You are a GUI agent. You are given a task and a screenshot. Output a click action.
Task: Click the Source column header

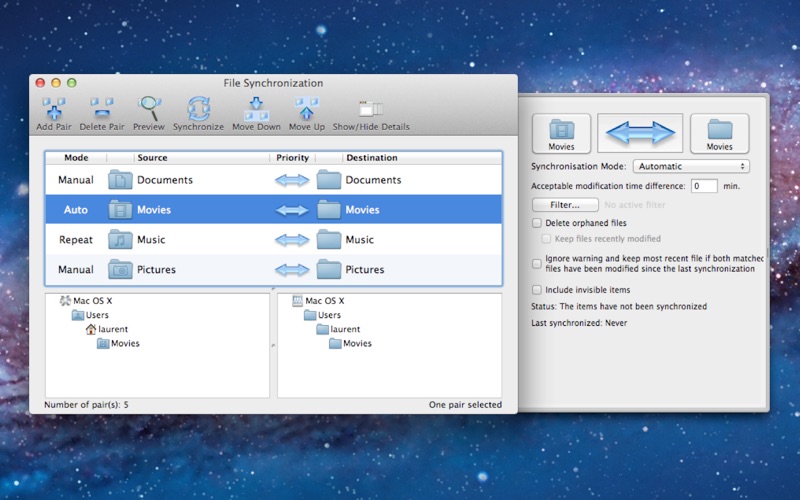[x=152, y=158]
